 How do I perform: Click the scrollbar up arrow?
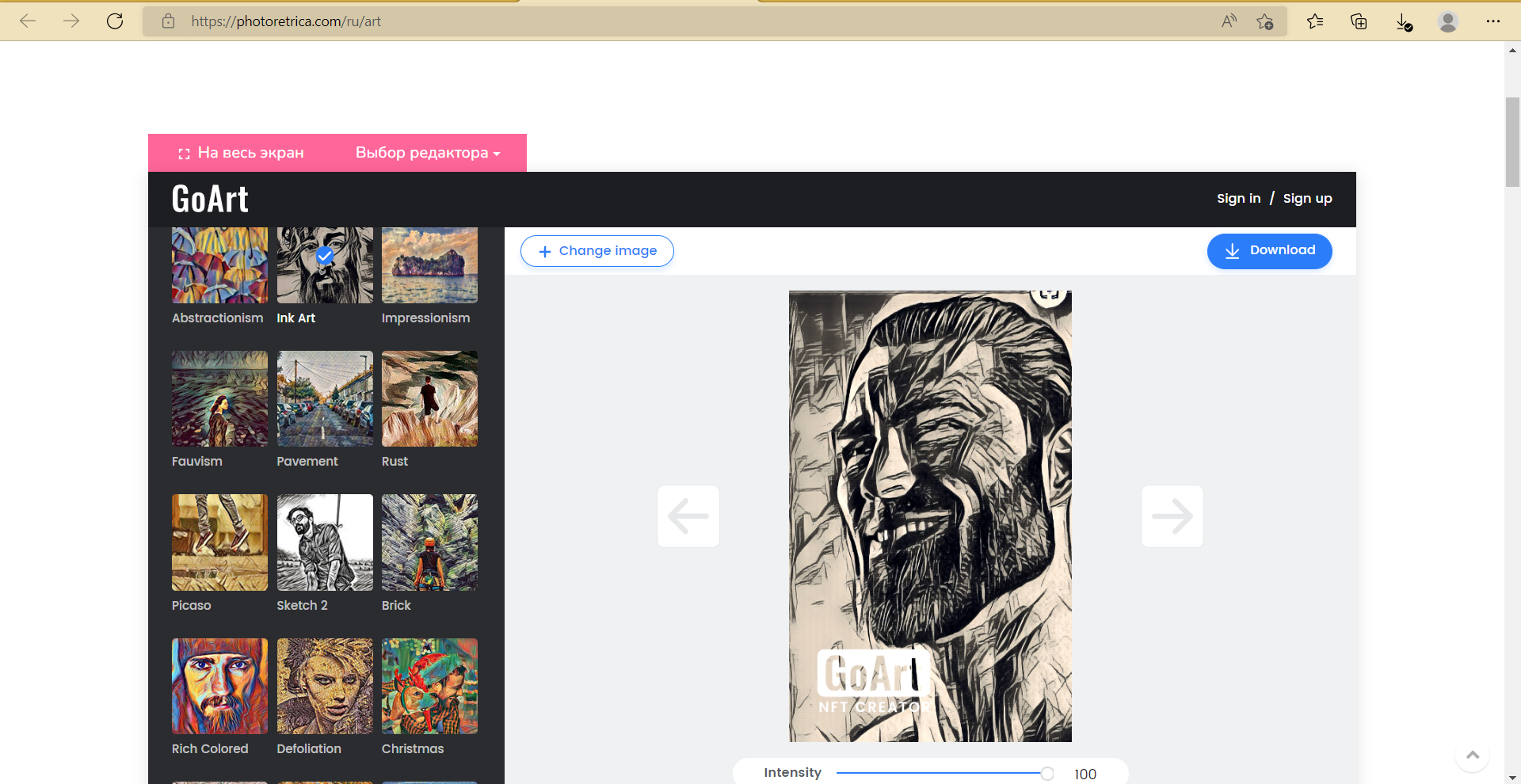(1512, 50)
